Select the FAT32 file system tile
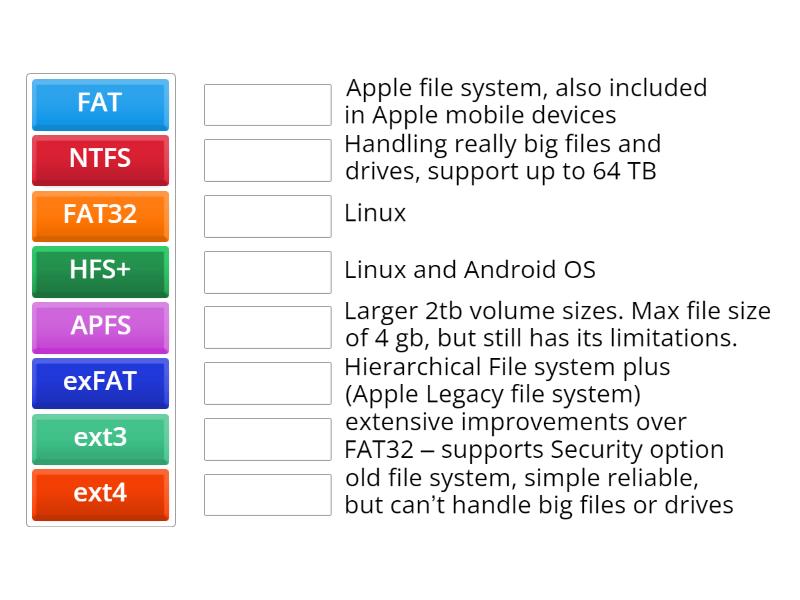The image size is (800, 600). [100, 216]
